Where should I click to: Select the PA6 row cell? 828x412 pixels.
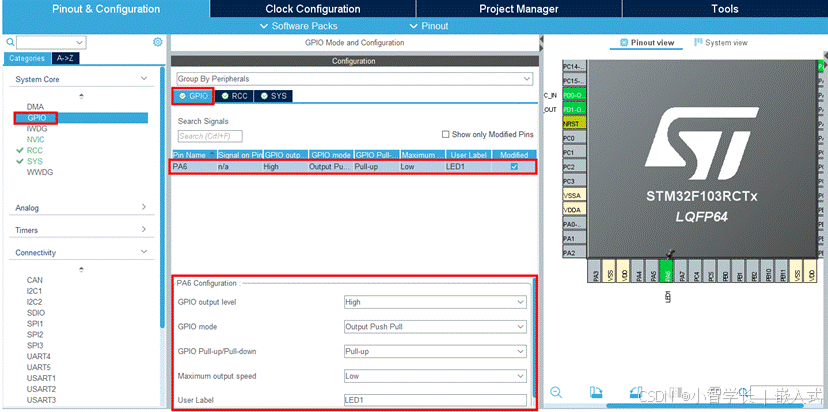[194, 166]
